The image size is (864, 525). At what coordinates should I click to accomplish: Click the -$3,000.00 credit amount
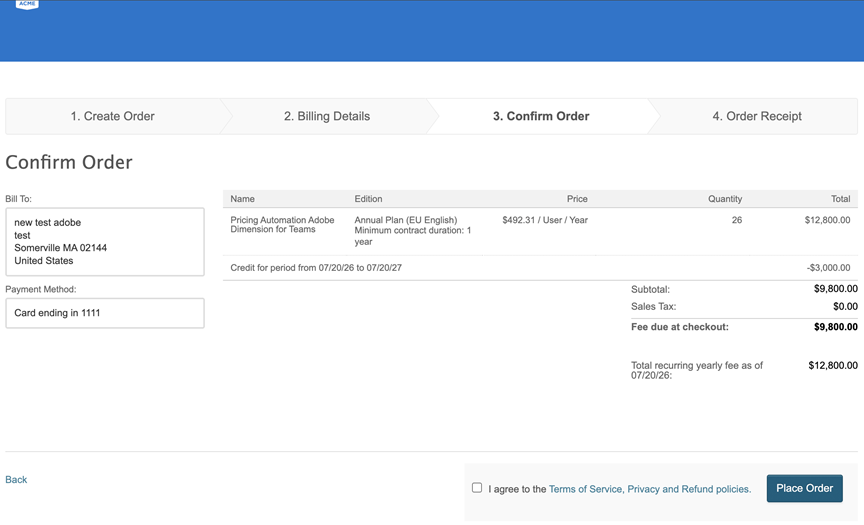tap(828, 268)
